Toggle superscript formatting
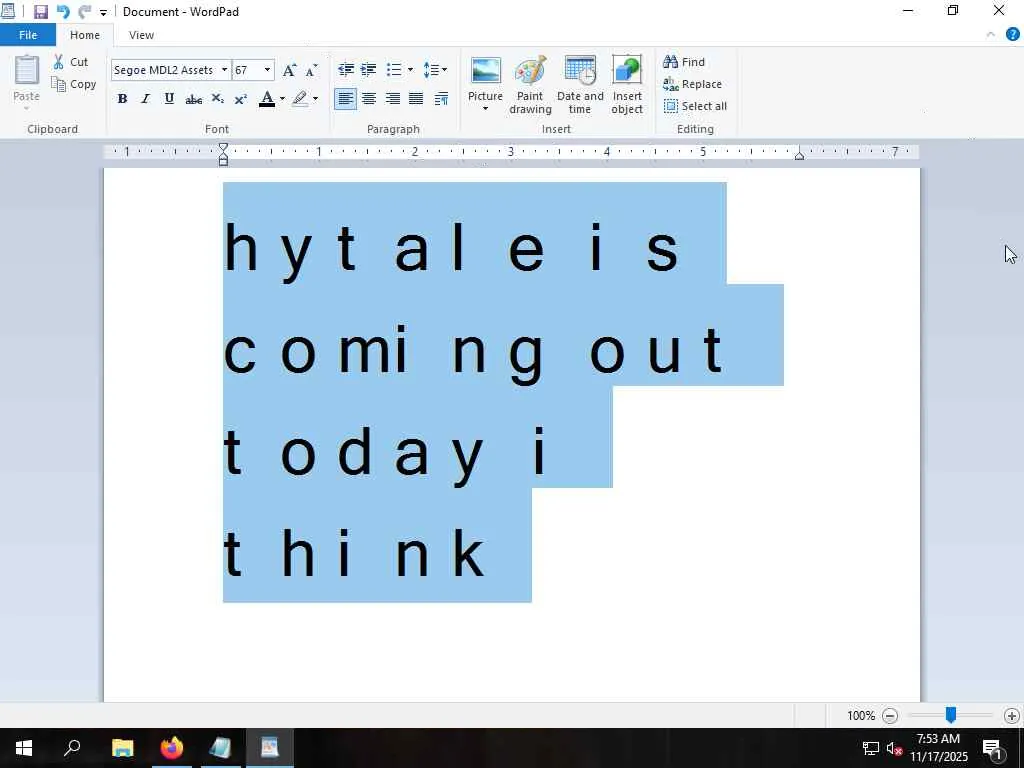 click(240, 99)
